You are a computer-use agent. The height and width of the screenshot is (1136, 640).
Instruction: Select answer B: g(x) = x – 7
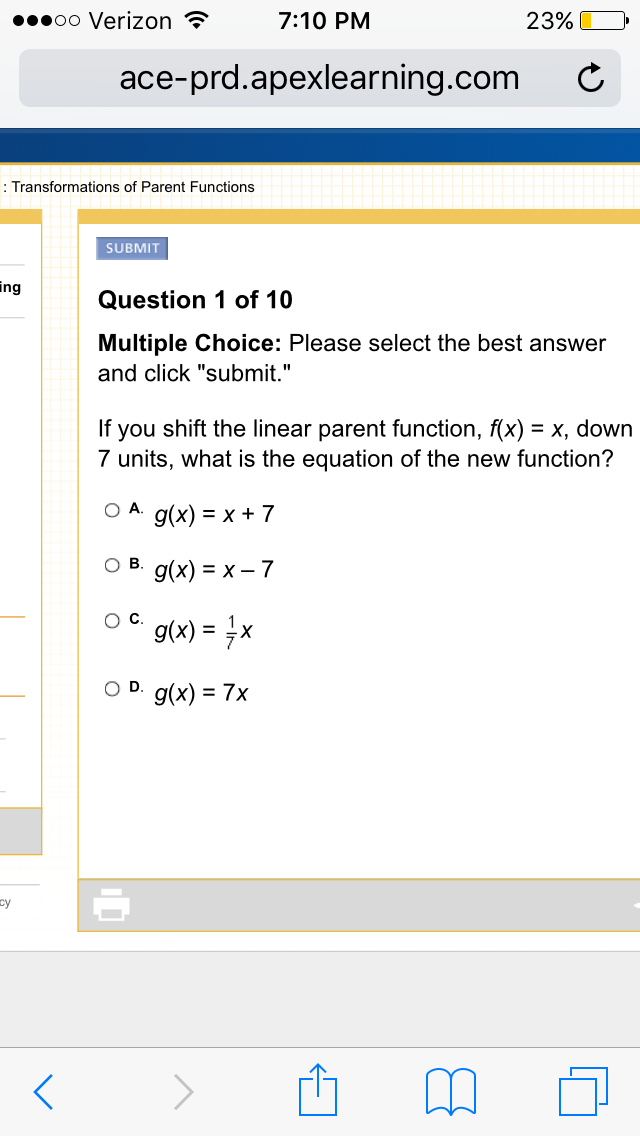tap(112, 565)
